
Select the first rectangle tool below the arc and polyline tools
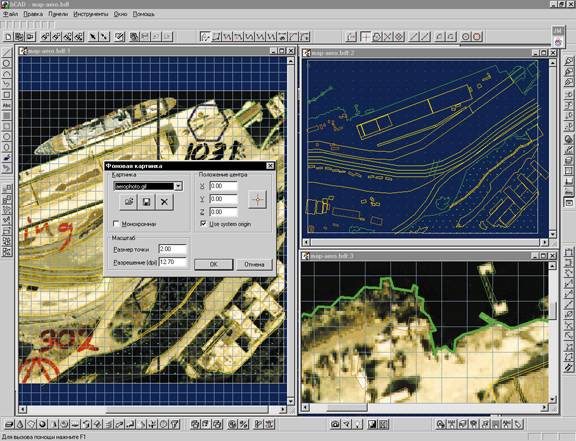coord(7,95)
